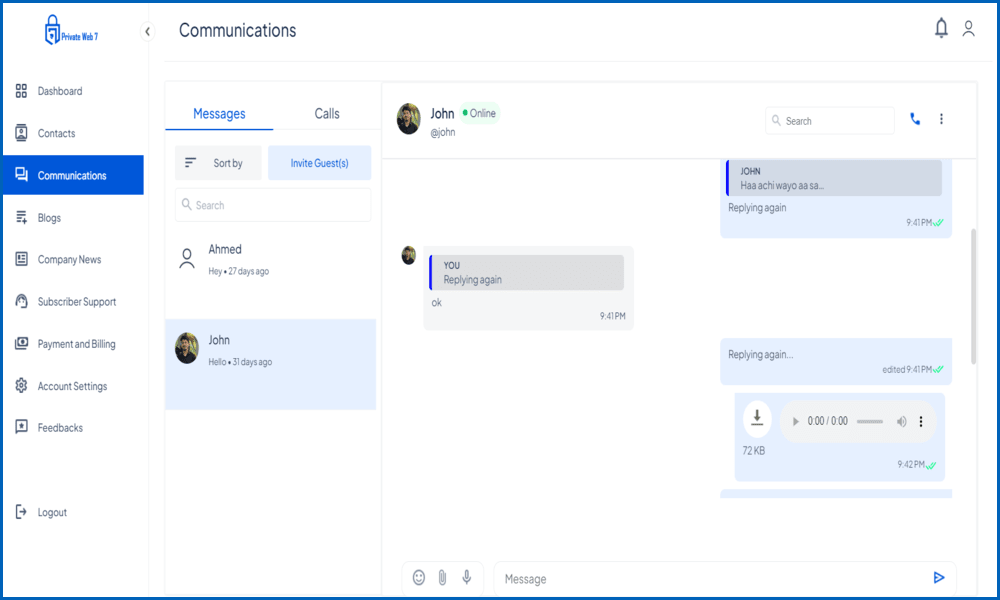The height and width of the screenshot is (600, 1000).
Task: Click the audio playback progress slider
Action: (870, 422)
